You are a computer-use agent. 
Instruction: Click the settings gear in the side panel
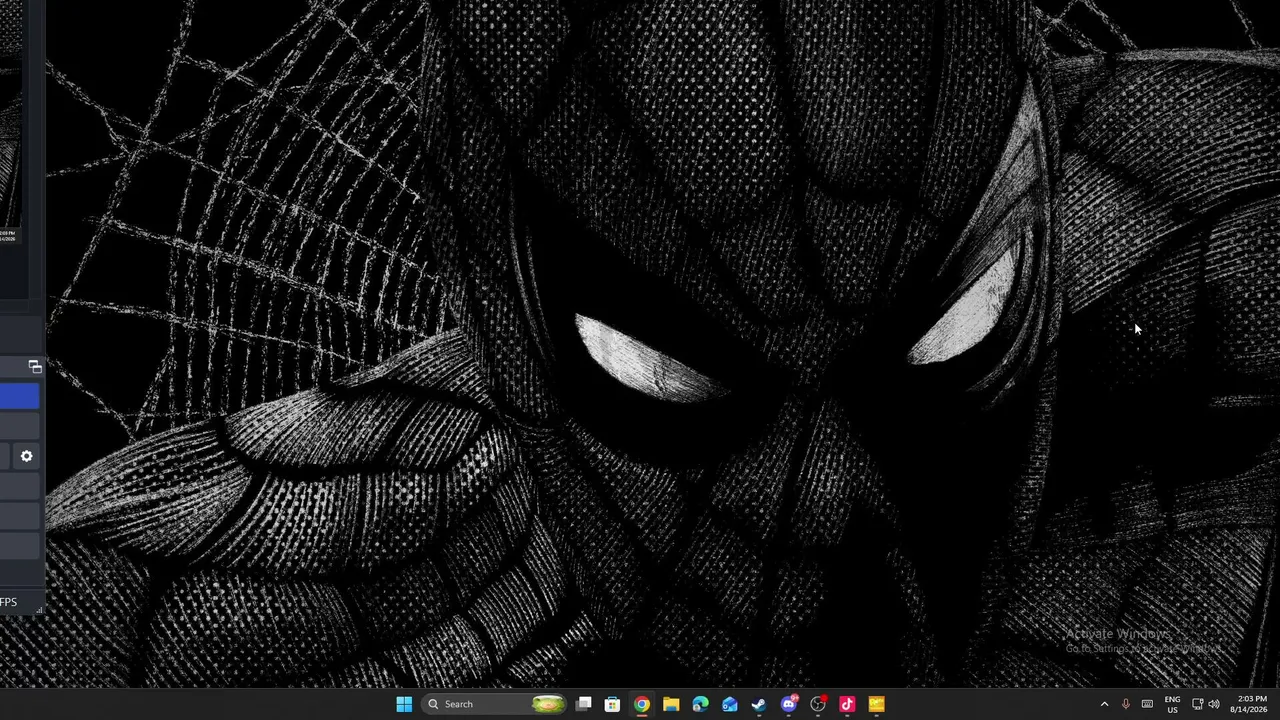click(27, 456)
